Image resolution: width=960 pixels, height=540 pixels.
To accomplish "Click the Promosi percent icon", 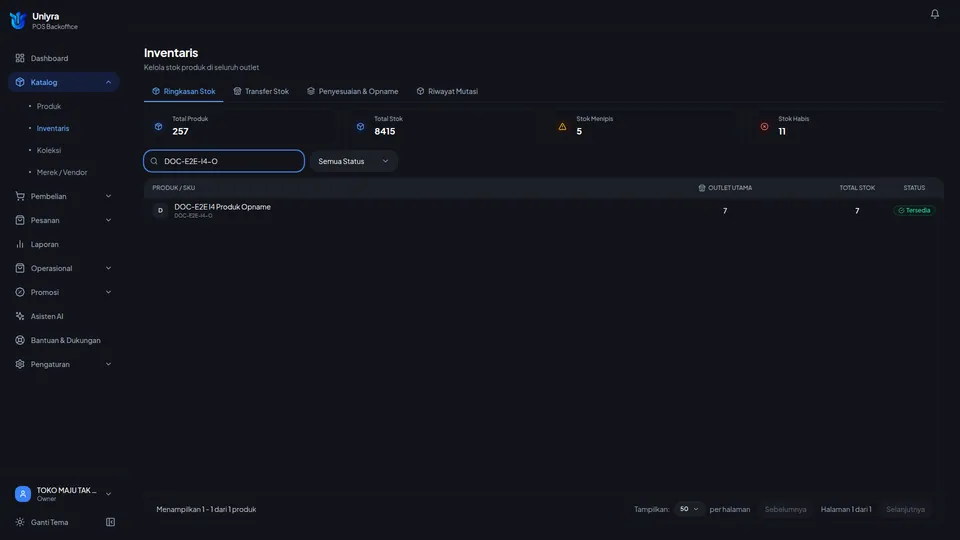I will coord(20,292).
